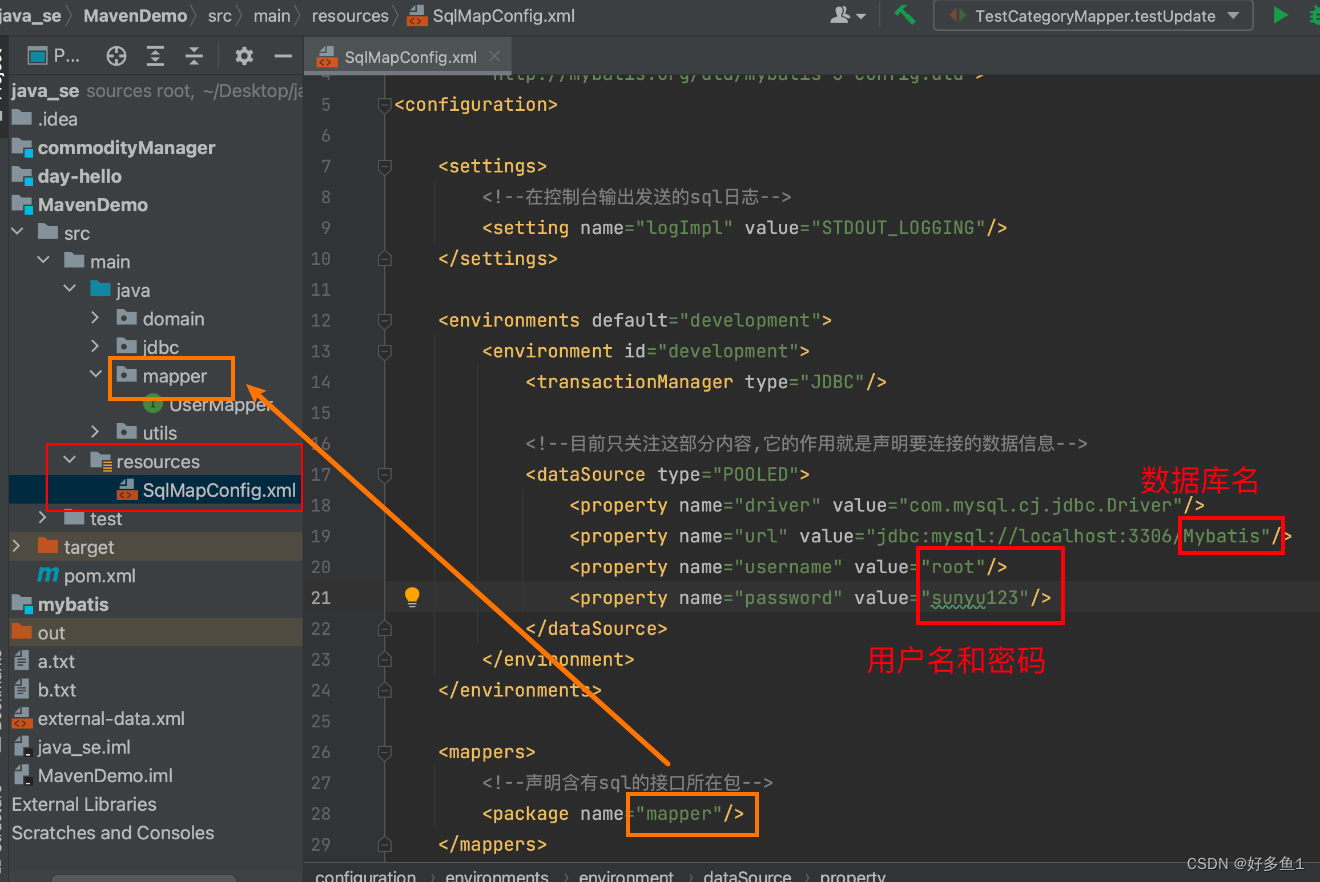This screenshot has height=882, width=1320.
Task: Expand the jdbc package
Action: (96, 347)
